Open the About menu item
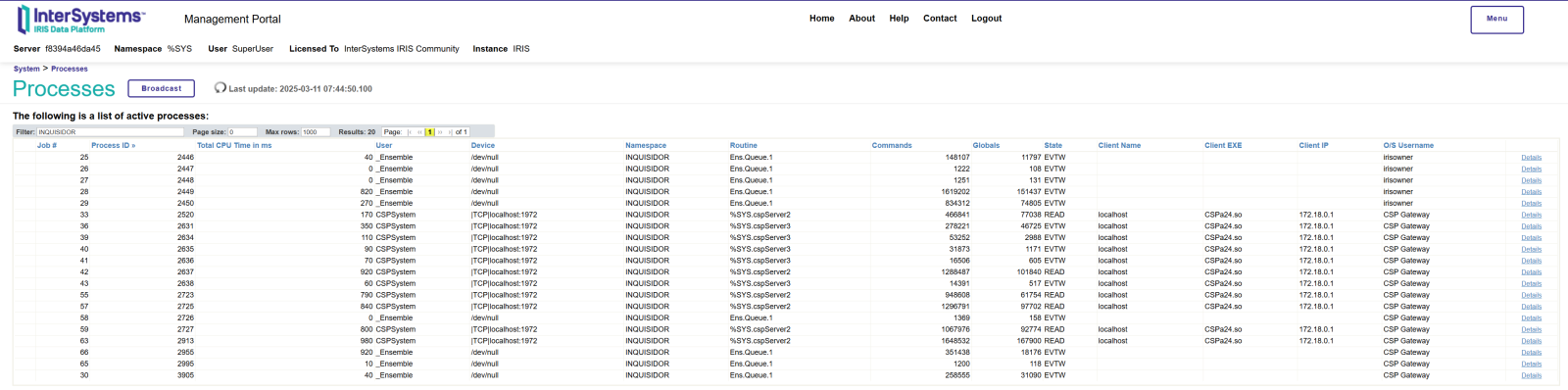 tap(862, 19)
